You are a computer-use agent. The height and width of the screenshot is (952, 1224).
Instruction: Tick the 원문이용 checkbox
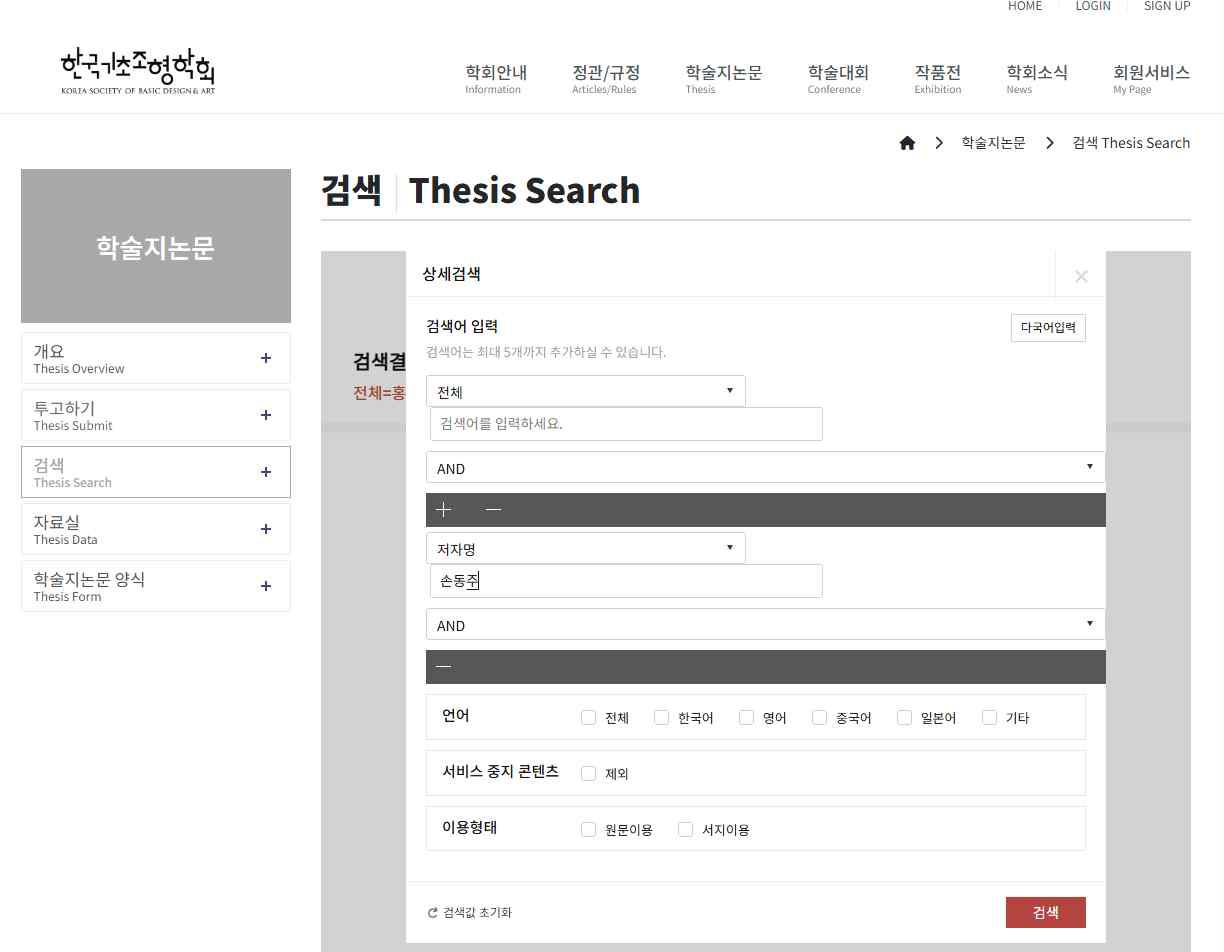tap(588, 829)
